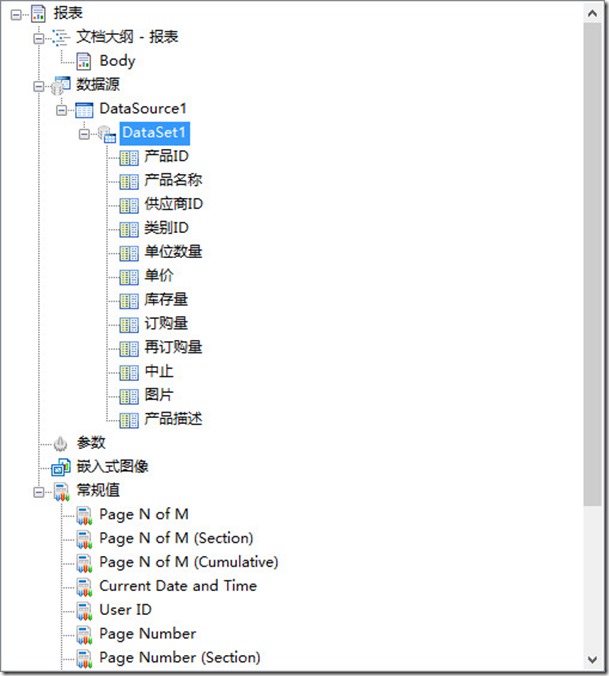This screenshot has height=676, width=609.
Task: Click the 库存量 field icon
Action: pos(129,301)
